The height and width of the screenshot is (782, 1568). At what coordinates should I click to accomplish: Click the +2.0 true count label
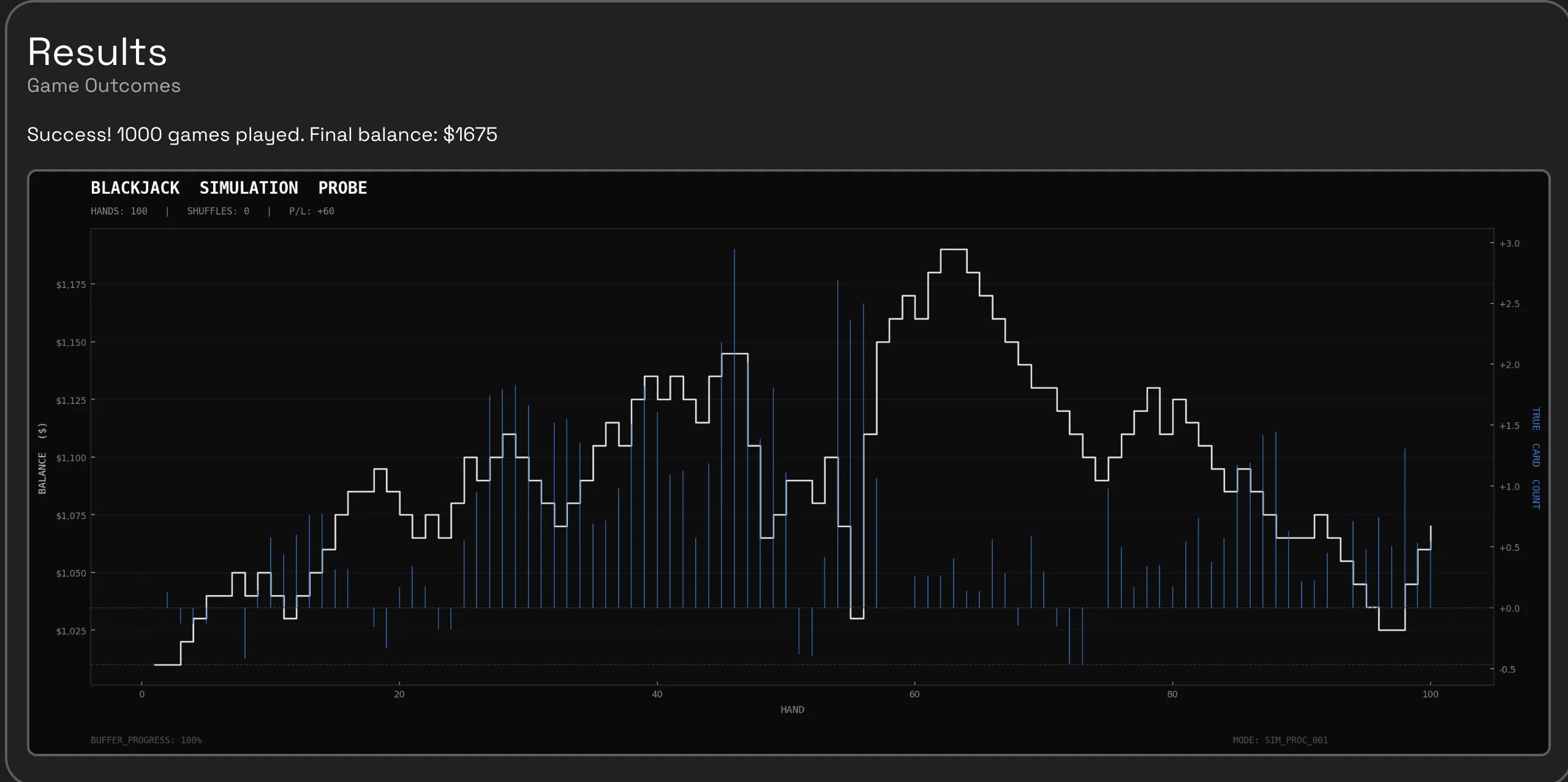pyautogui.click(x=1509, y=365)
